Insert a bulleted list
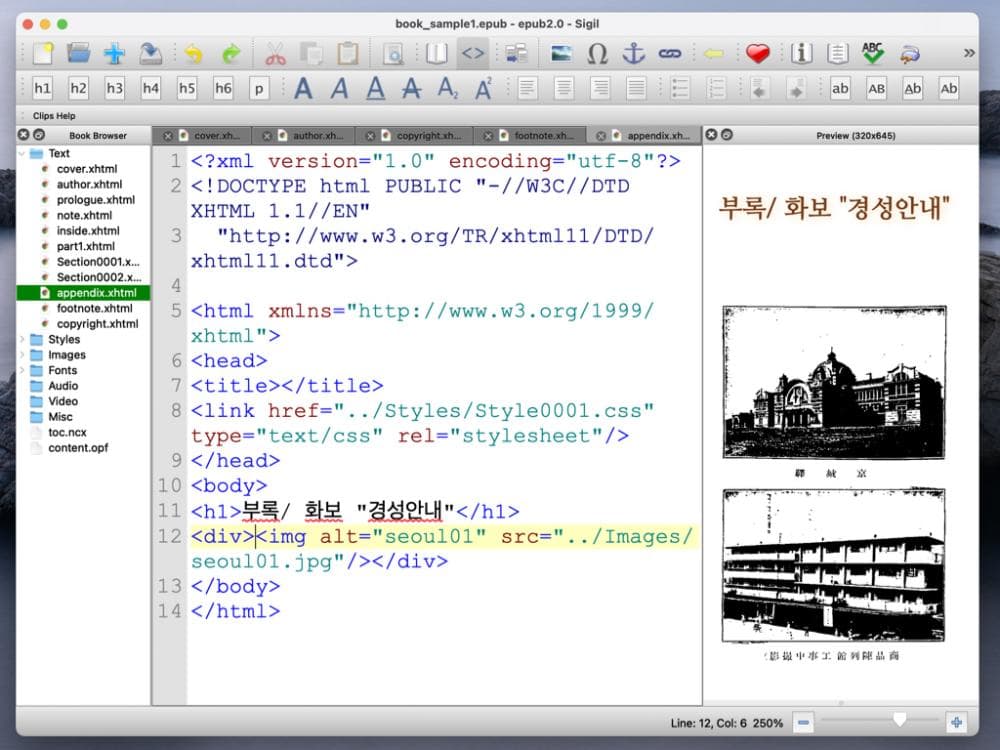 pos(680,88)
